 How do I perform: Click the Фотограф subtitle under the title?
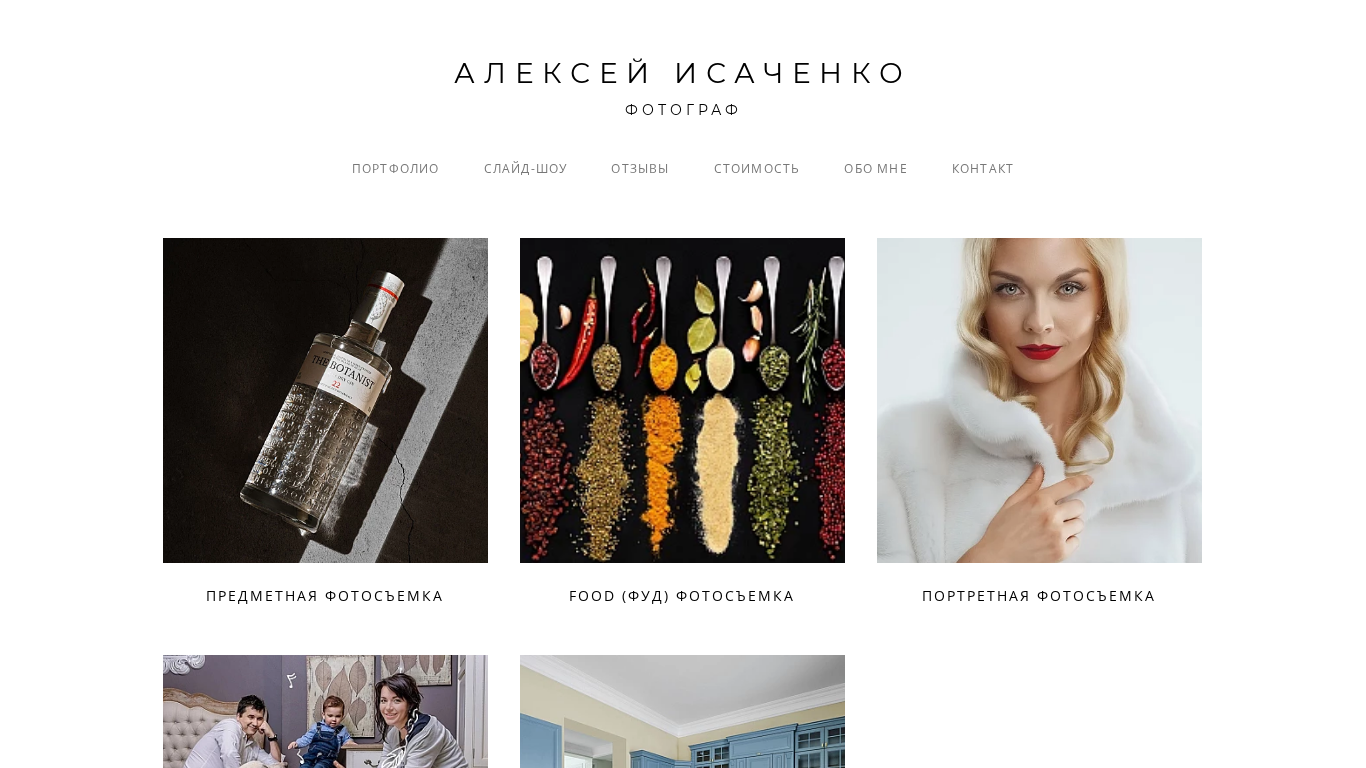point(682,110)
